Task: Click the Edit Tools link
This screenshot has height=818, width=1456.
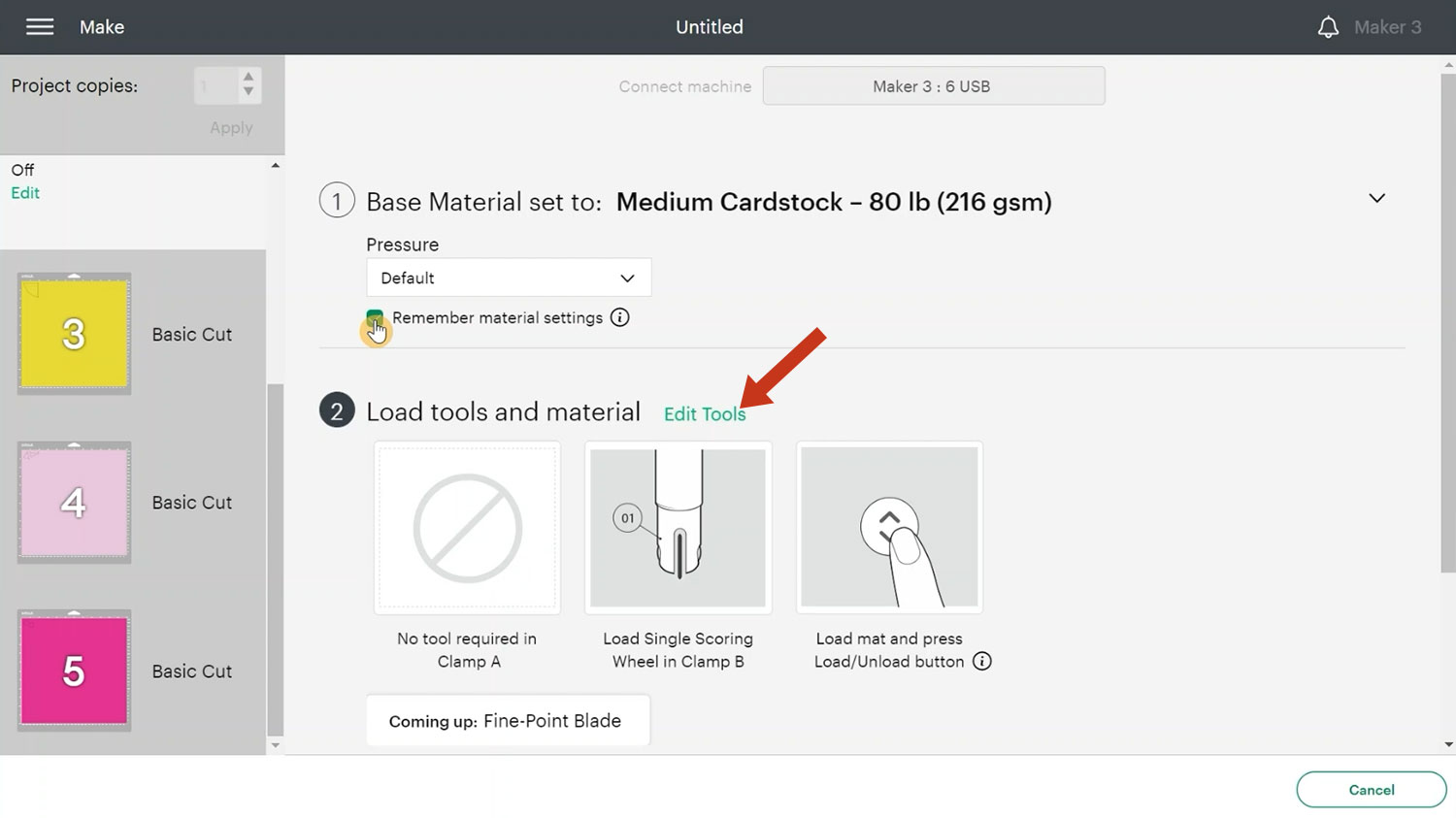Action: (x=704, y=414)
